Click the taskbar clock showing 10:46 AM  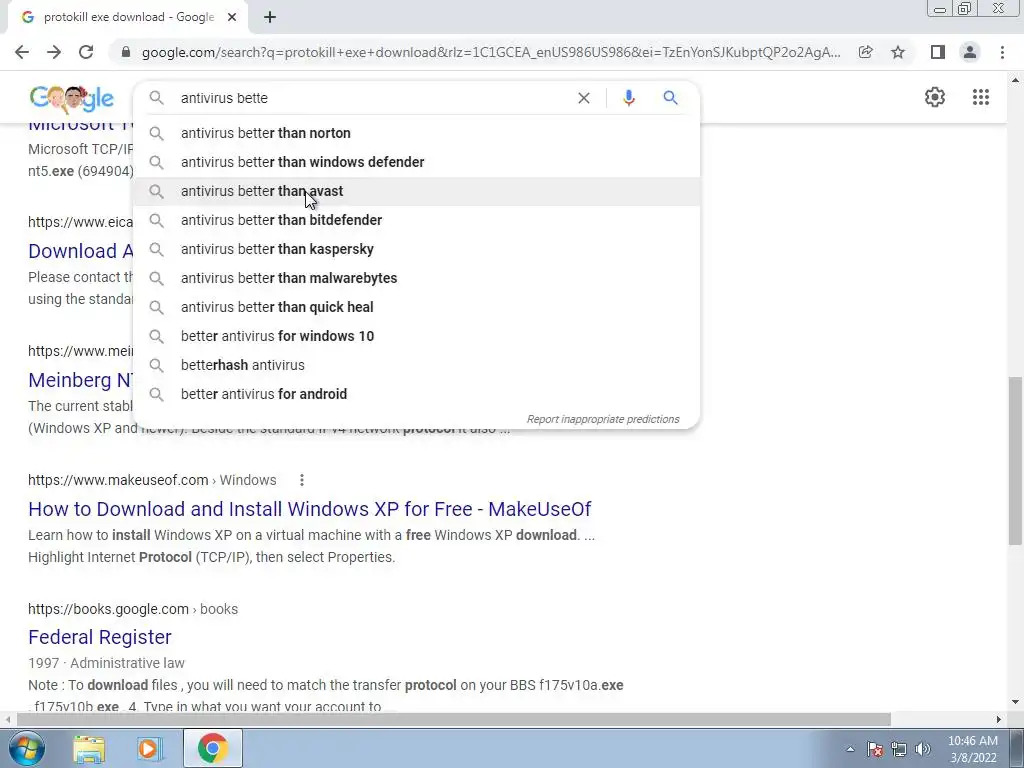click(x=973, y=749)
